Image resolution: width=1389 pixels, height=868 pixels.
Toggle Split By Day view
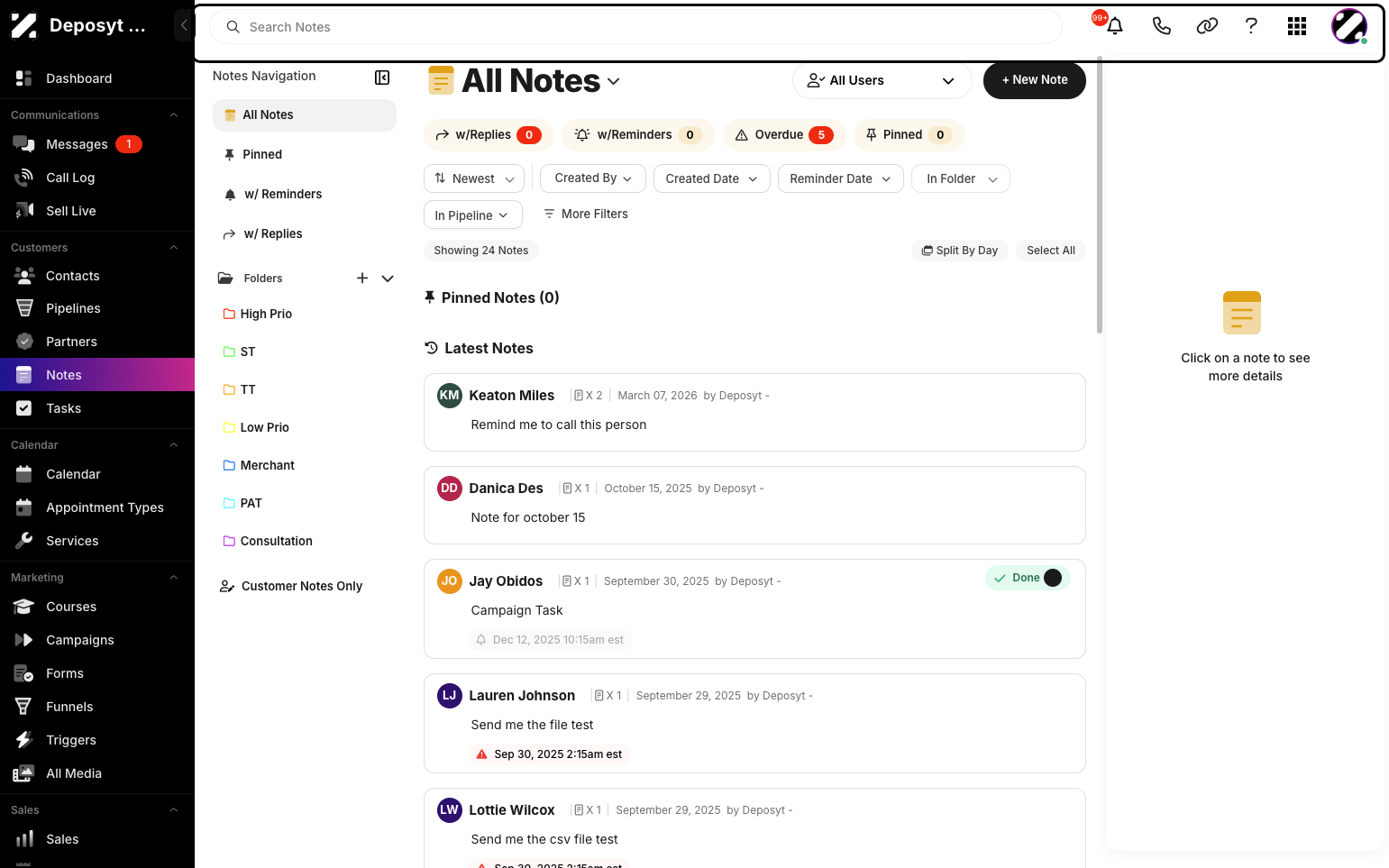point(960,251)
